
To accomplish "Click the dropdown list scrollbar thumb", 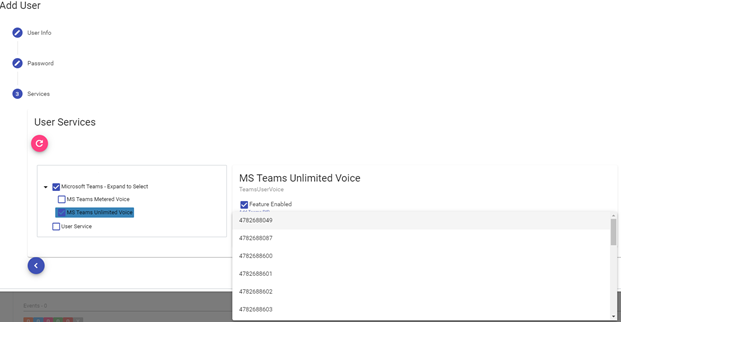I will [x=614, y=232].
